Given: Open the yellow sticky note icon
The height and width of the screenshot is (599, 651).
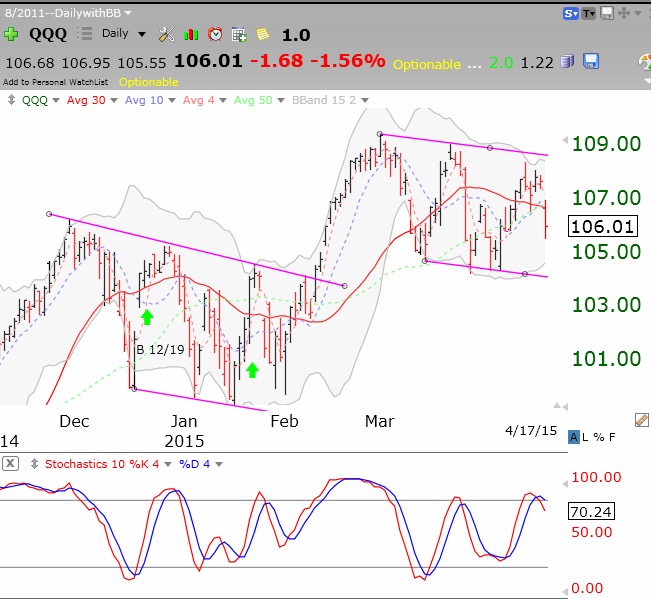Looking at the screenshot, I should 263,34.
